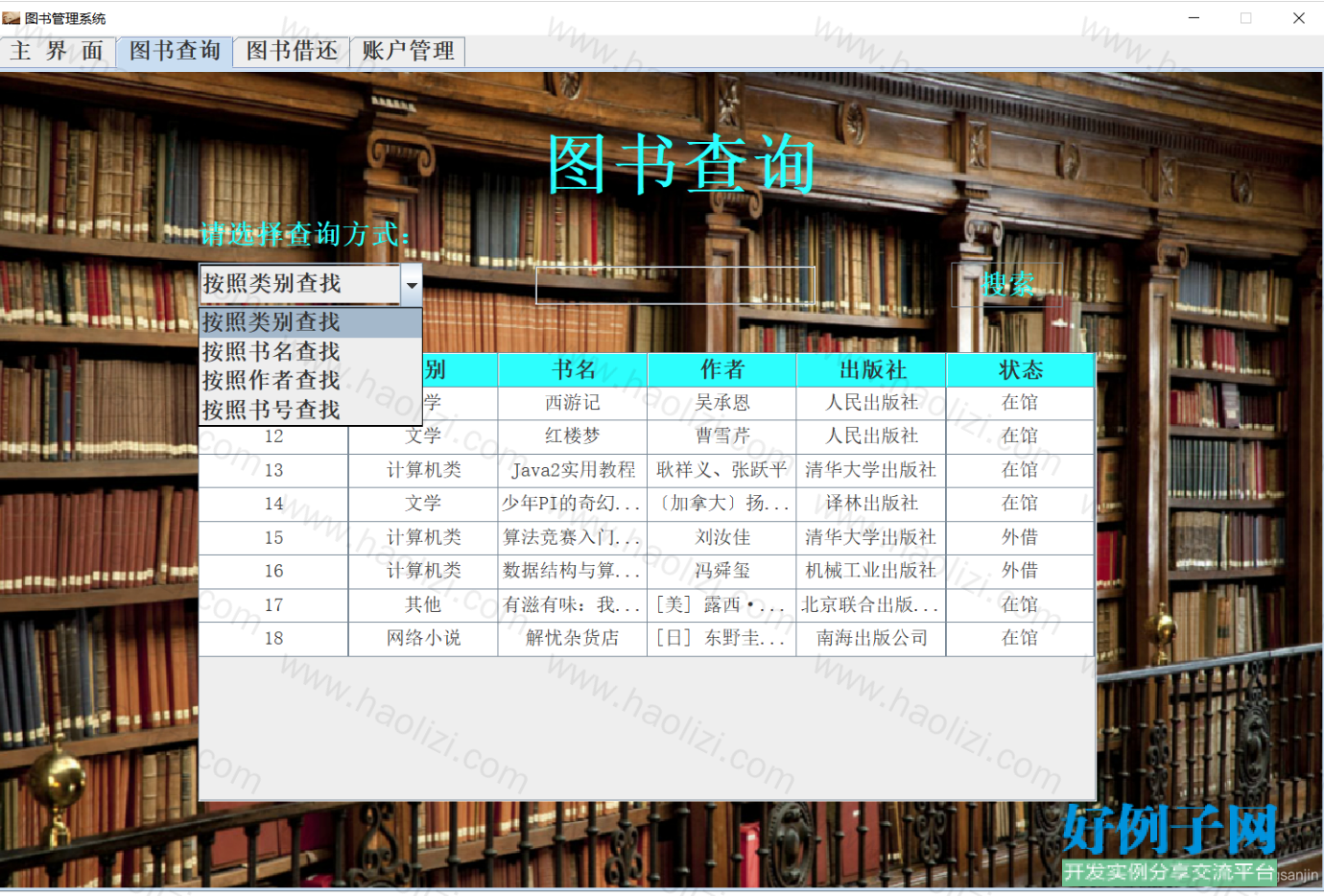Click author cell 刘汝佳
The image size is (1324, 896).
[722, 537]
